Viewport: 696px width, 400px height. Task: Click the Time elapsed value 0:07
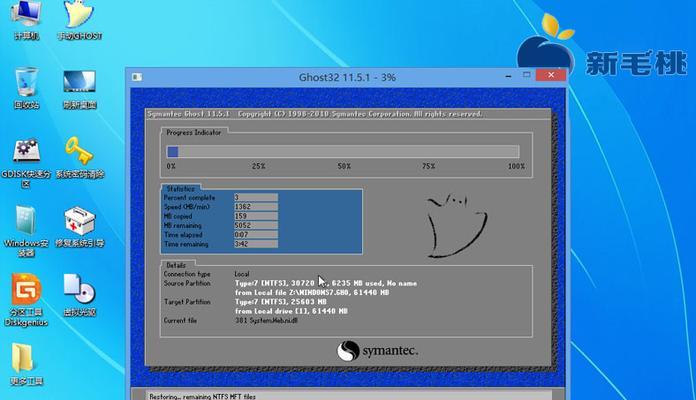(x=256, y=235)
